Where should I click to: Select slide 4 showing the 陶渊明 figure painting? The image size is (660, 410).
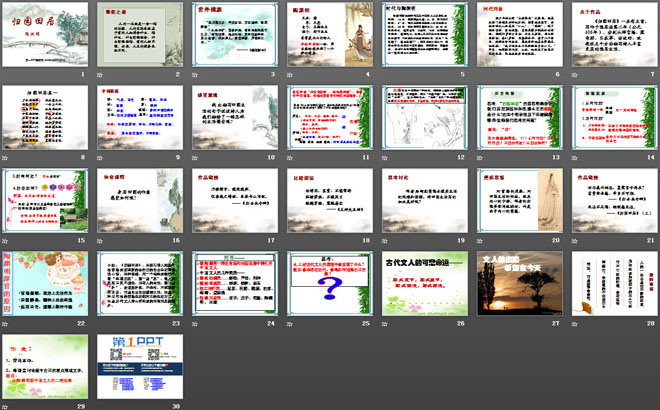(330, 35)
